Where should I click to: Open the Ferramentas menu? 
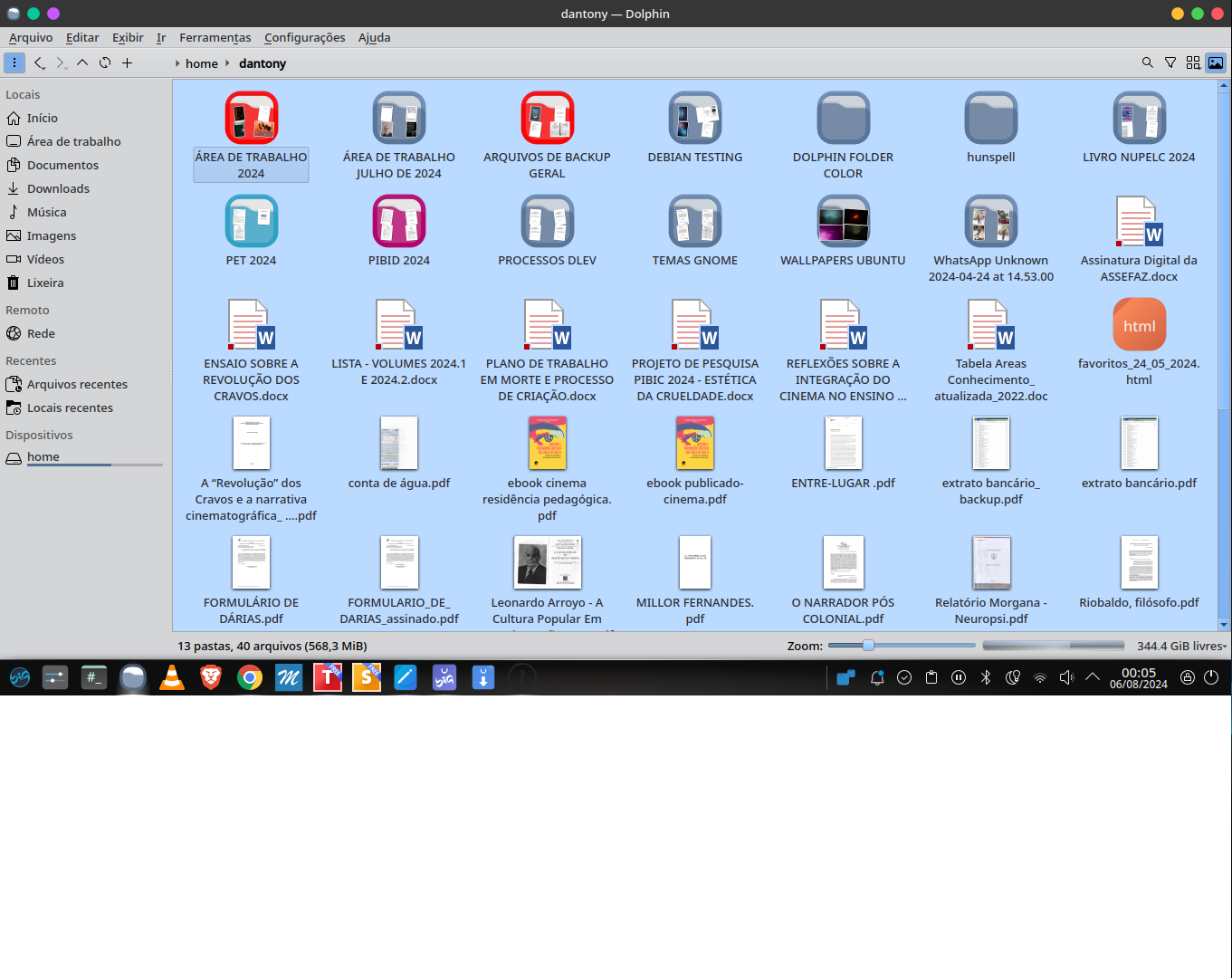[215, 37]
